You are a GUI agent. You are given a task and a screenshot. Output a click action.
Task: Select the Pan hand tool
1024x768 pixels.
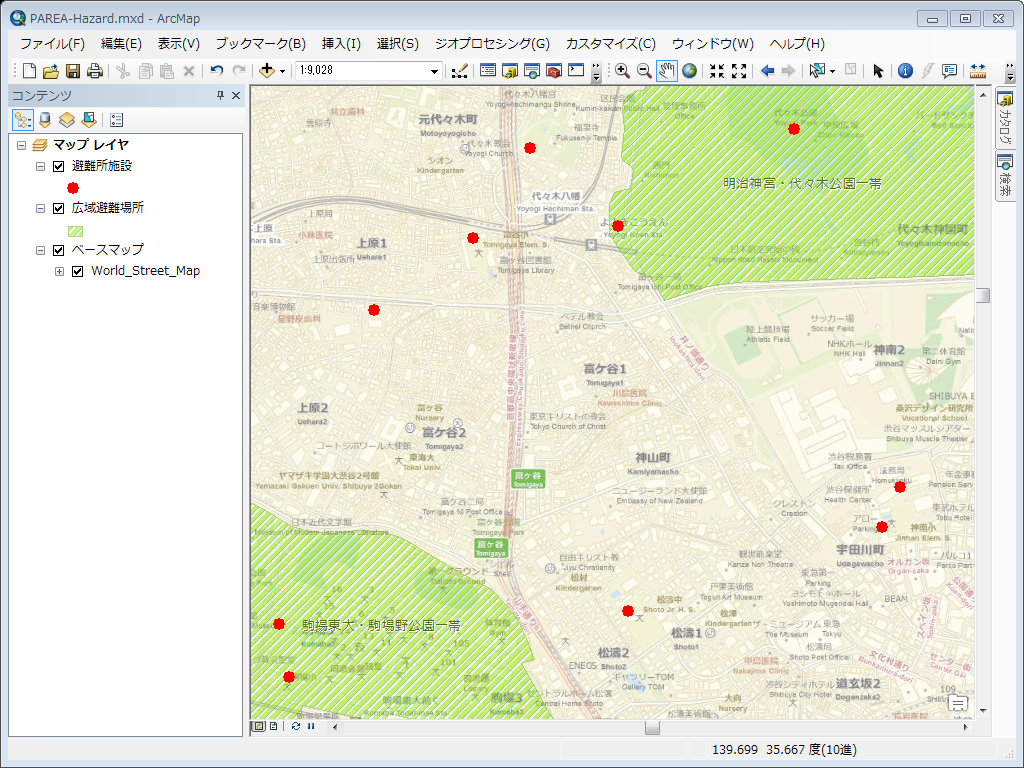(666, 71)
